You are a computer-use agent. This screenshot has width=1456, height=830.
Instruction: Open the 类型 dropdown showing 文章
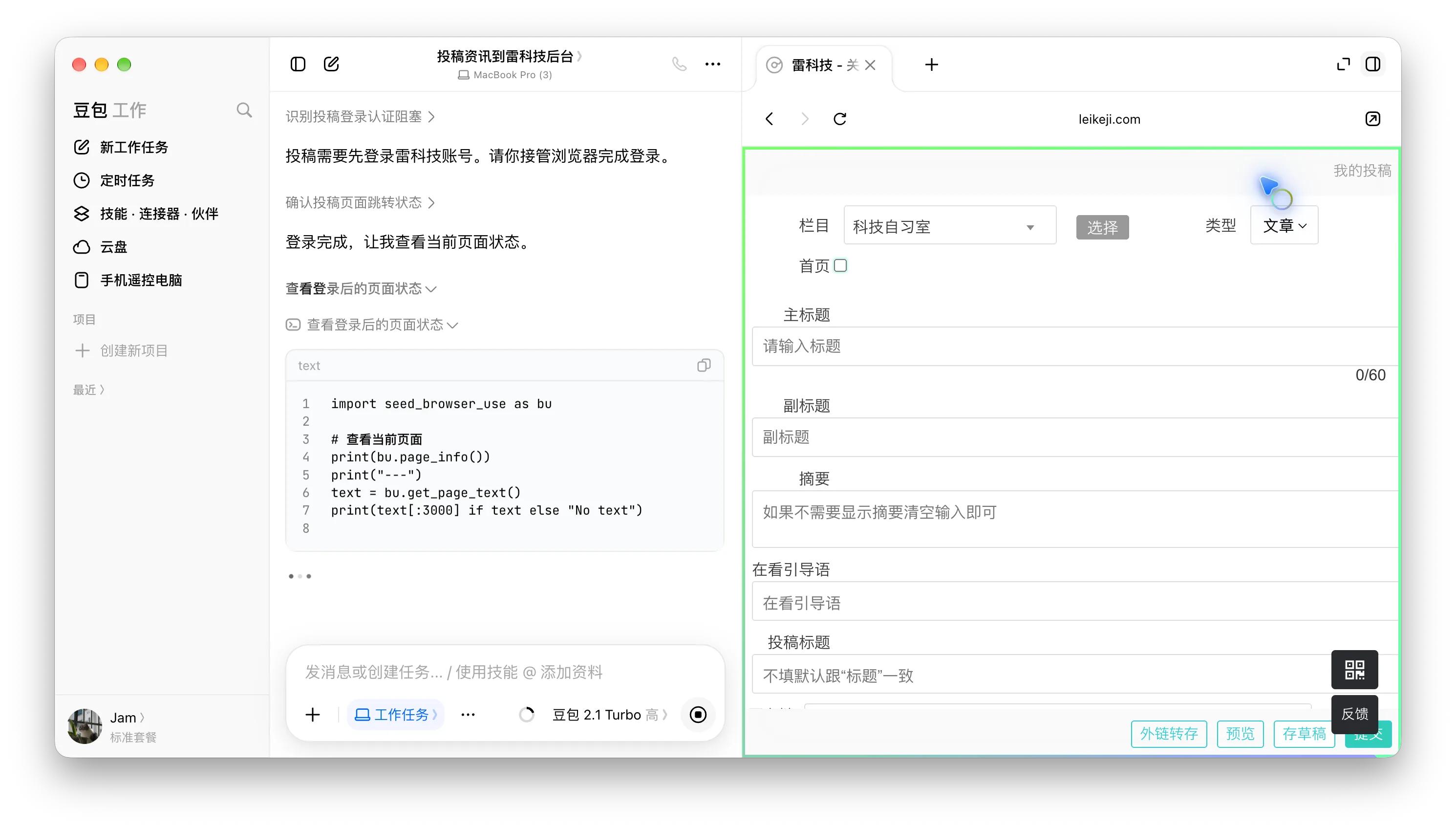tap(1284, 225)
